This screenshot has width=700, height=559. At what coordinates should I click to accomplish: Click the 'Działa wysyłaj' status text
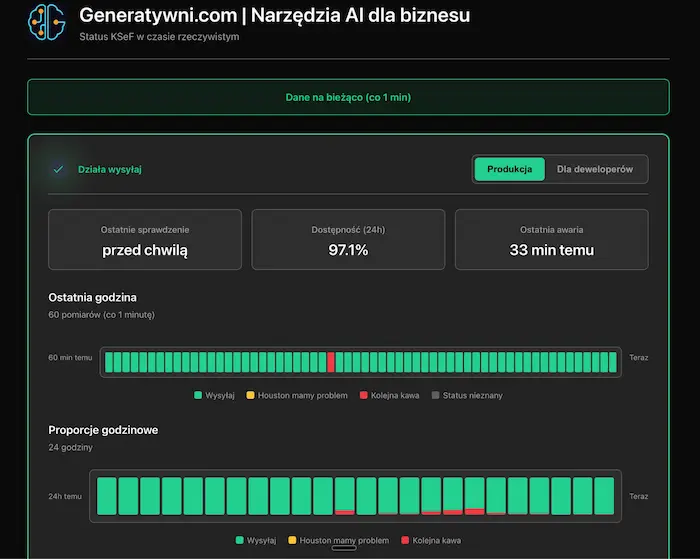click(x=110, y=169)
